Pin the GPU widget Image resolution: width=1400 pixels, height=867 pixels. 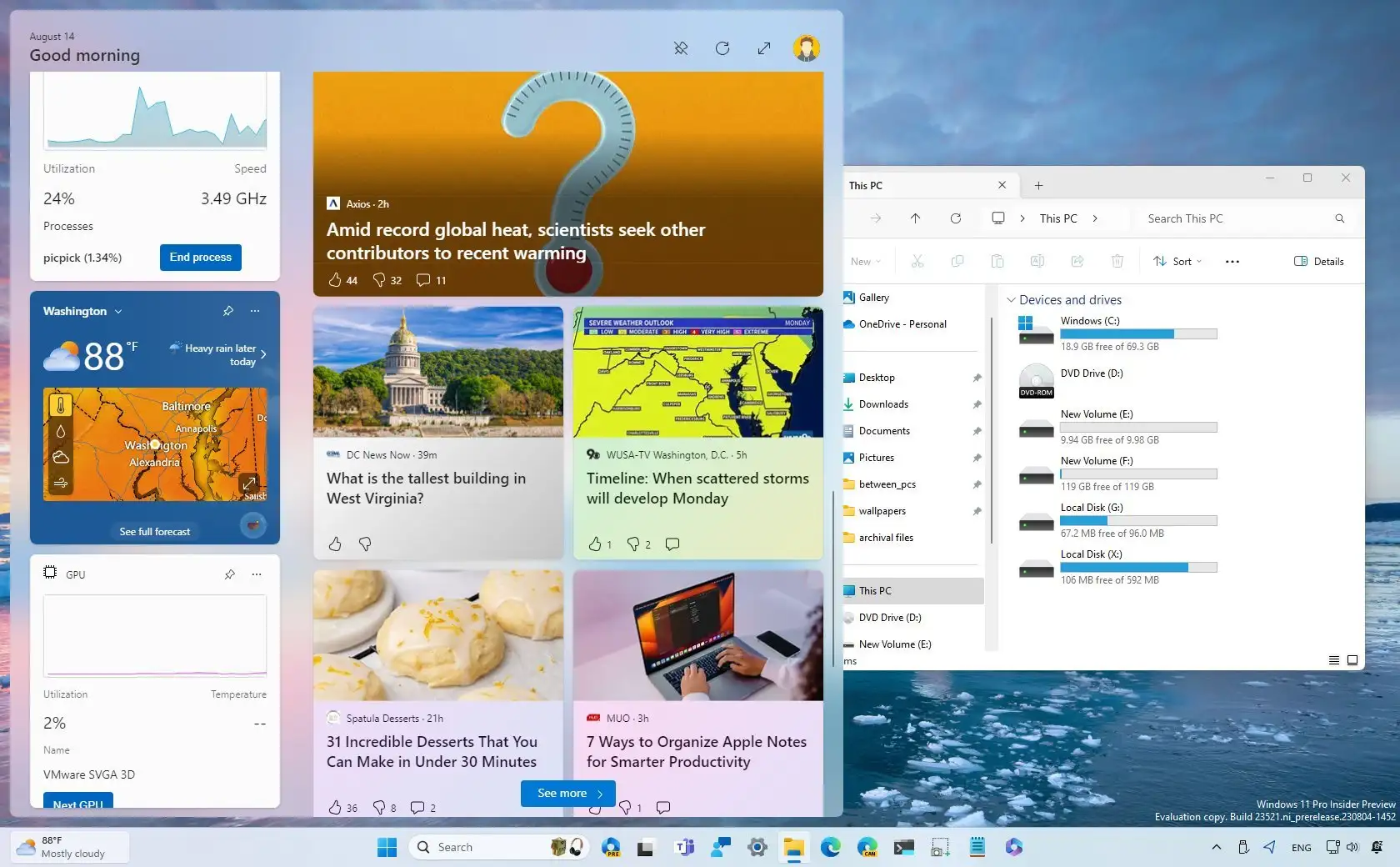pos(230,574)
